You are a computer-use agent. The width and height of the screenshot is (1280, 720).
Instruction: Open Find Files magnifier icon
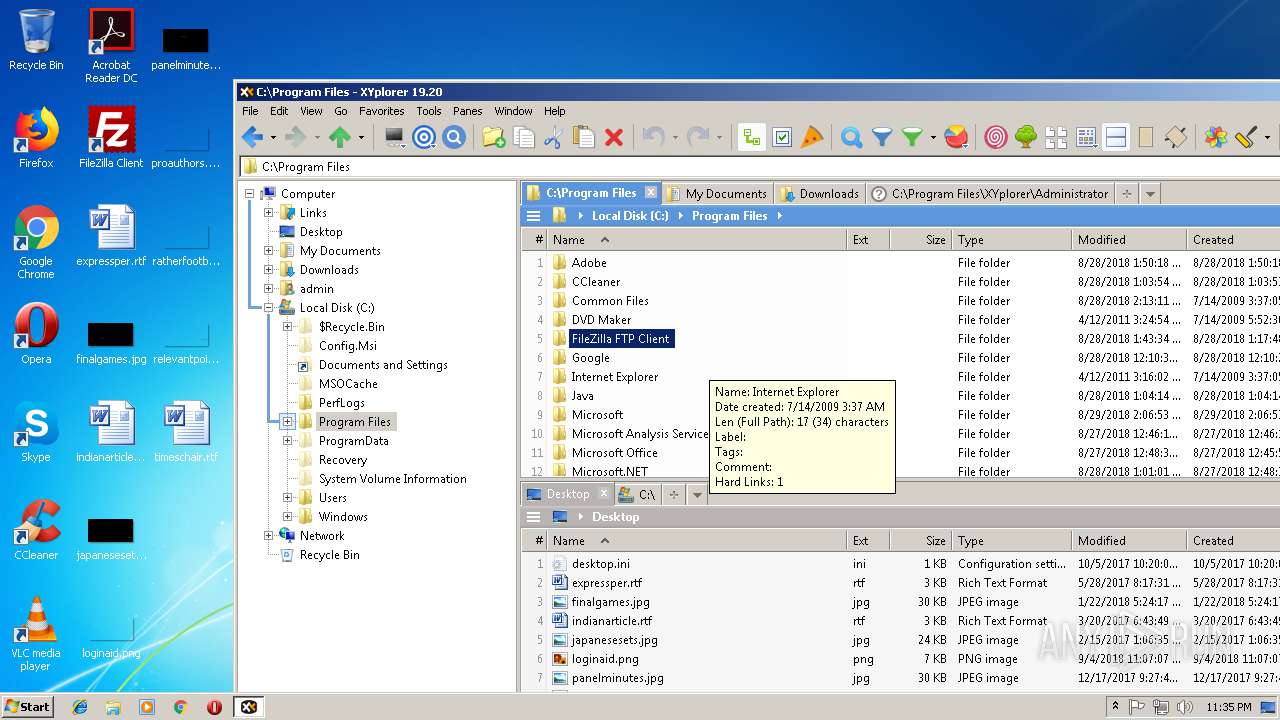point(851,137)
